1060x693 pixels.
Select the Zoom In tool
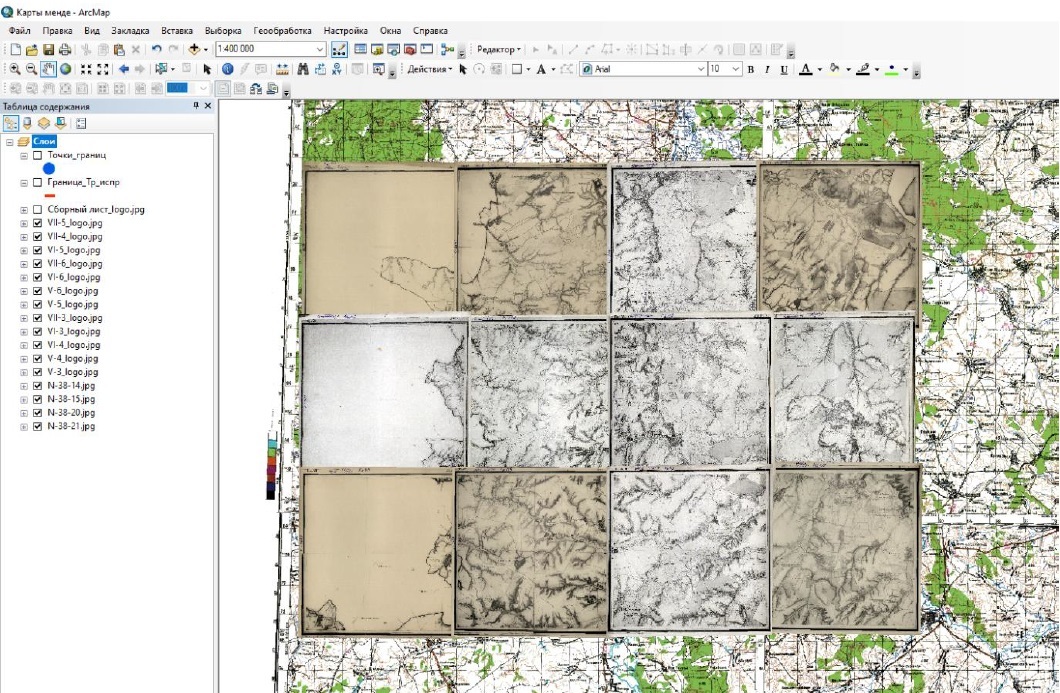point(15,70)
